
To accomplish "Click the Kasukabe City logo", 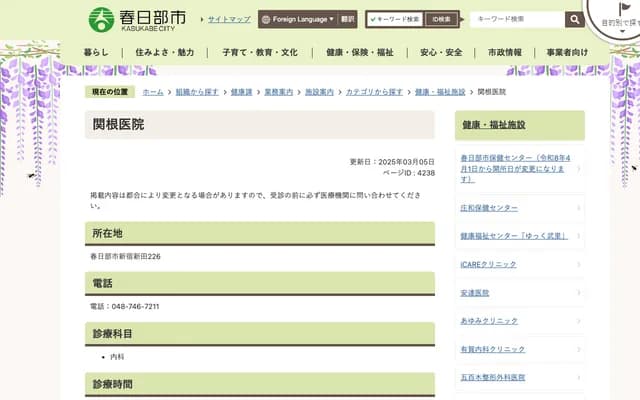I will (136, 19).
